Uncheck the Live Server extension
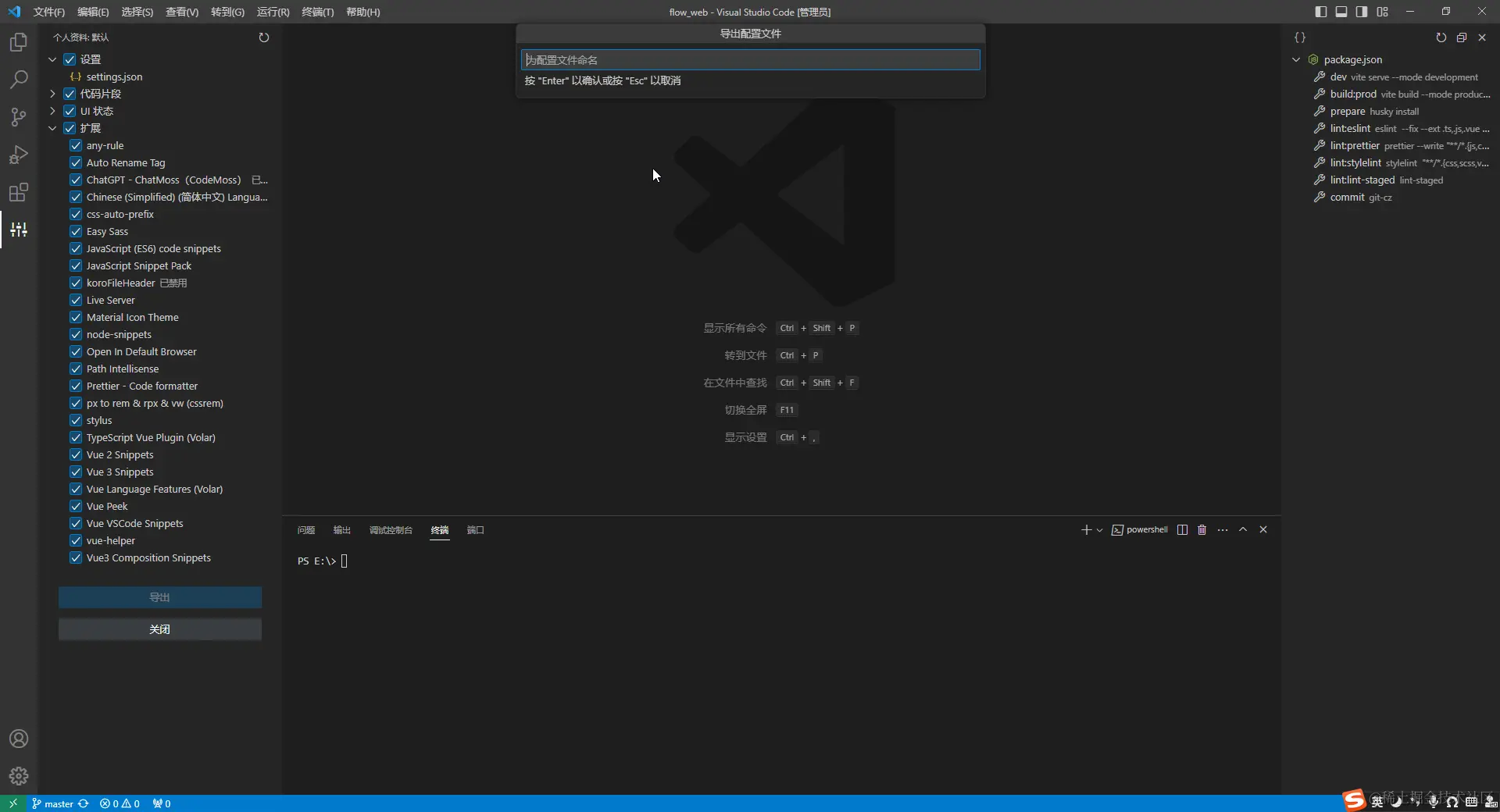Image resolution: width=1500 pixels, height=812 pixels. (x=76, y=300)
